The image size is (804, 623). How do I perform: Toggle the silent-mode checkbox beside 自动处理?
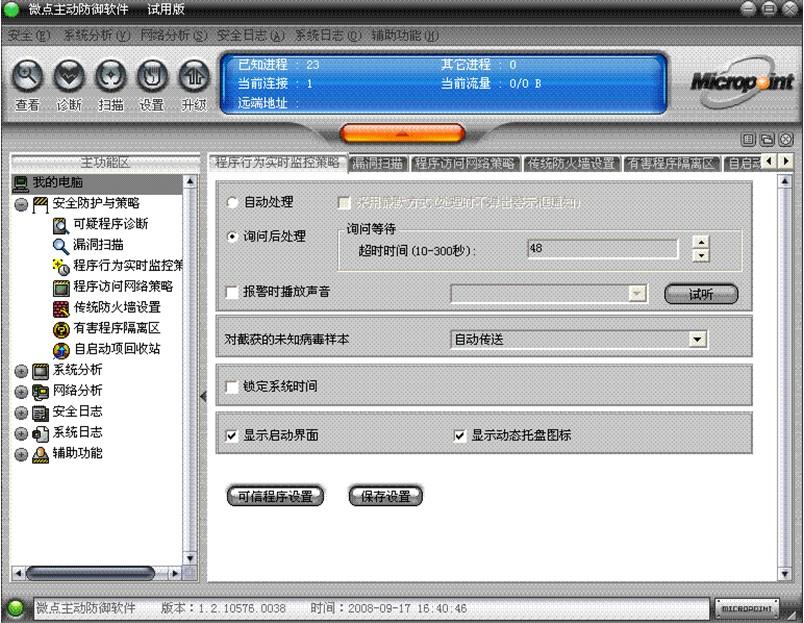344,203
